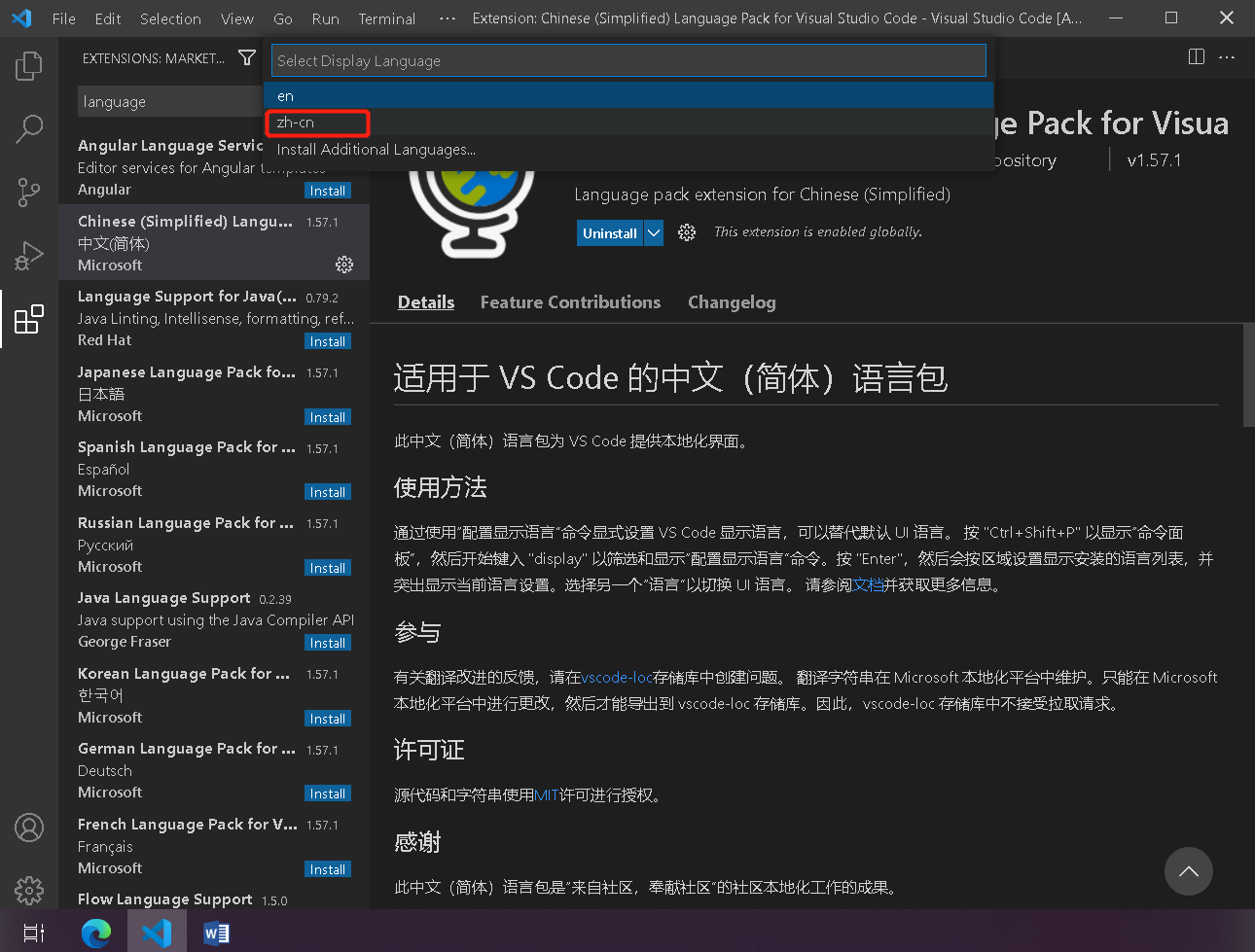Screen dimensions: 1255x952
Task: Switch to the Changelog tab
Action: (732, 302)
